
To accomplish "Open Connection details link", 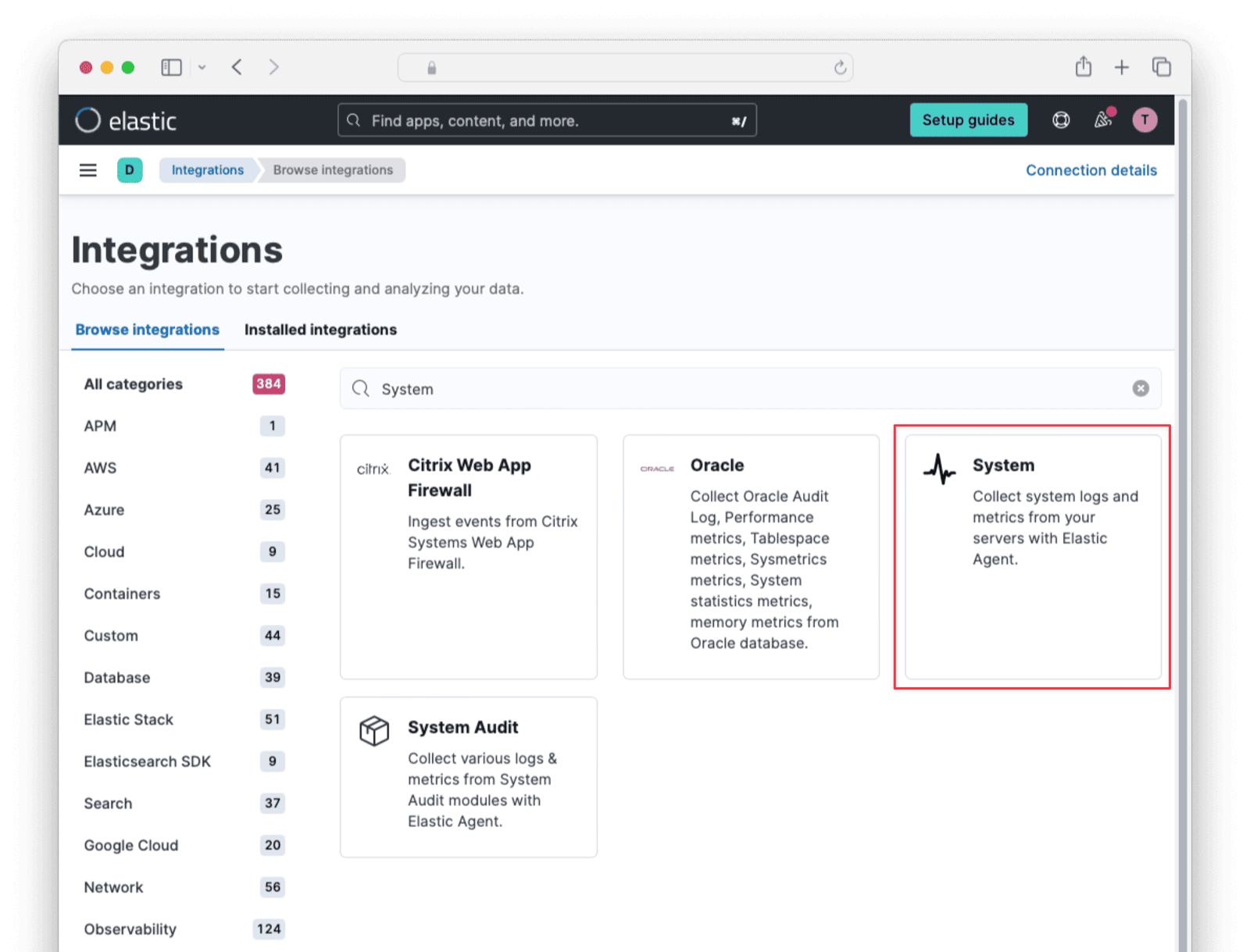I will pos(1091,170).
